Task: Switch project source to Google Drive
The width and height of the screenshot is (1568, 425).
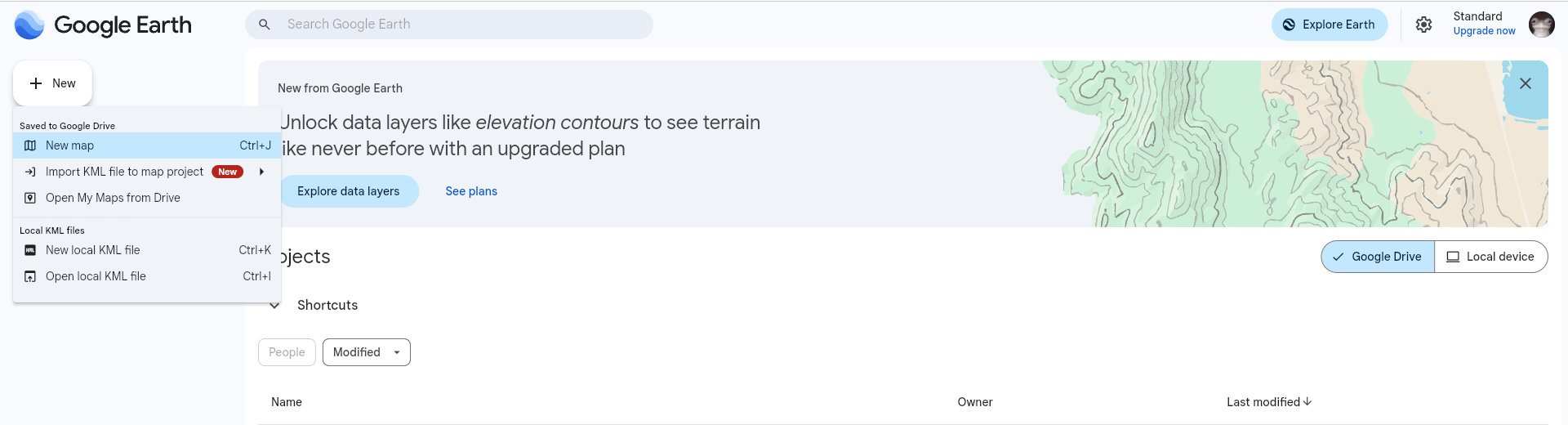Action: 1378,257
